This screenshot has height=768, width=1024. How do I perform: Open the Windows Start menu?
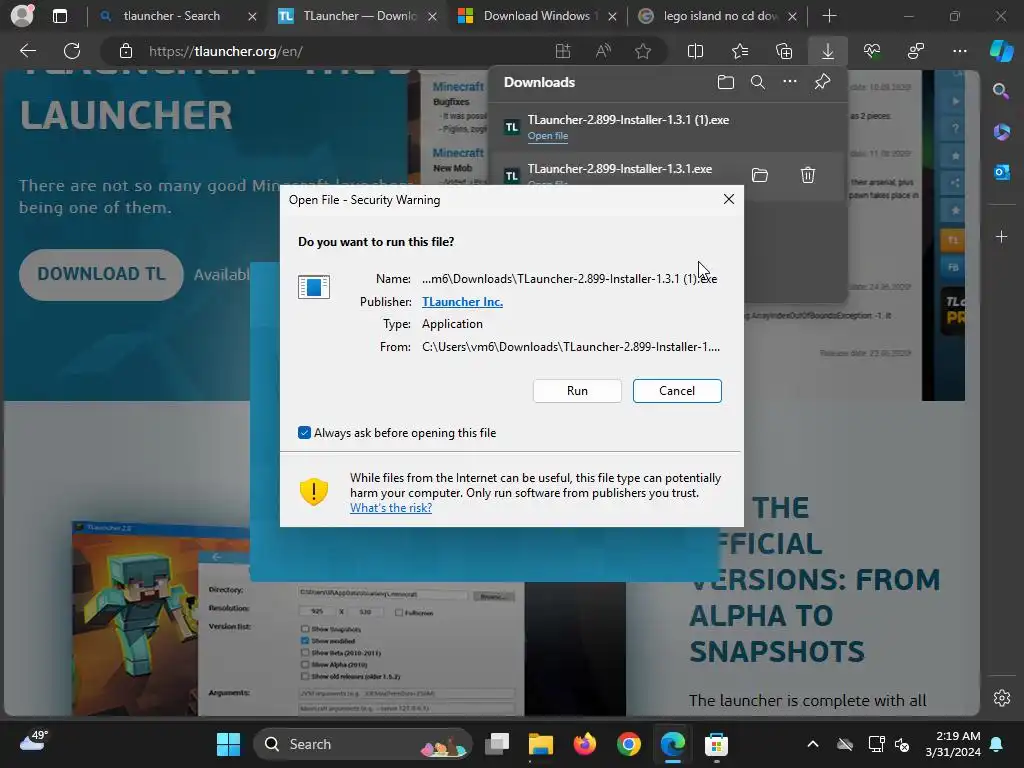coord(228,744)
